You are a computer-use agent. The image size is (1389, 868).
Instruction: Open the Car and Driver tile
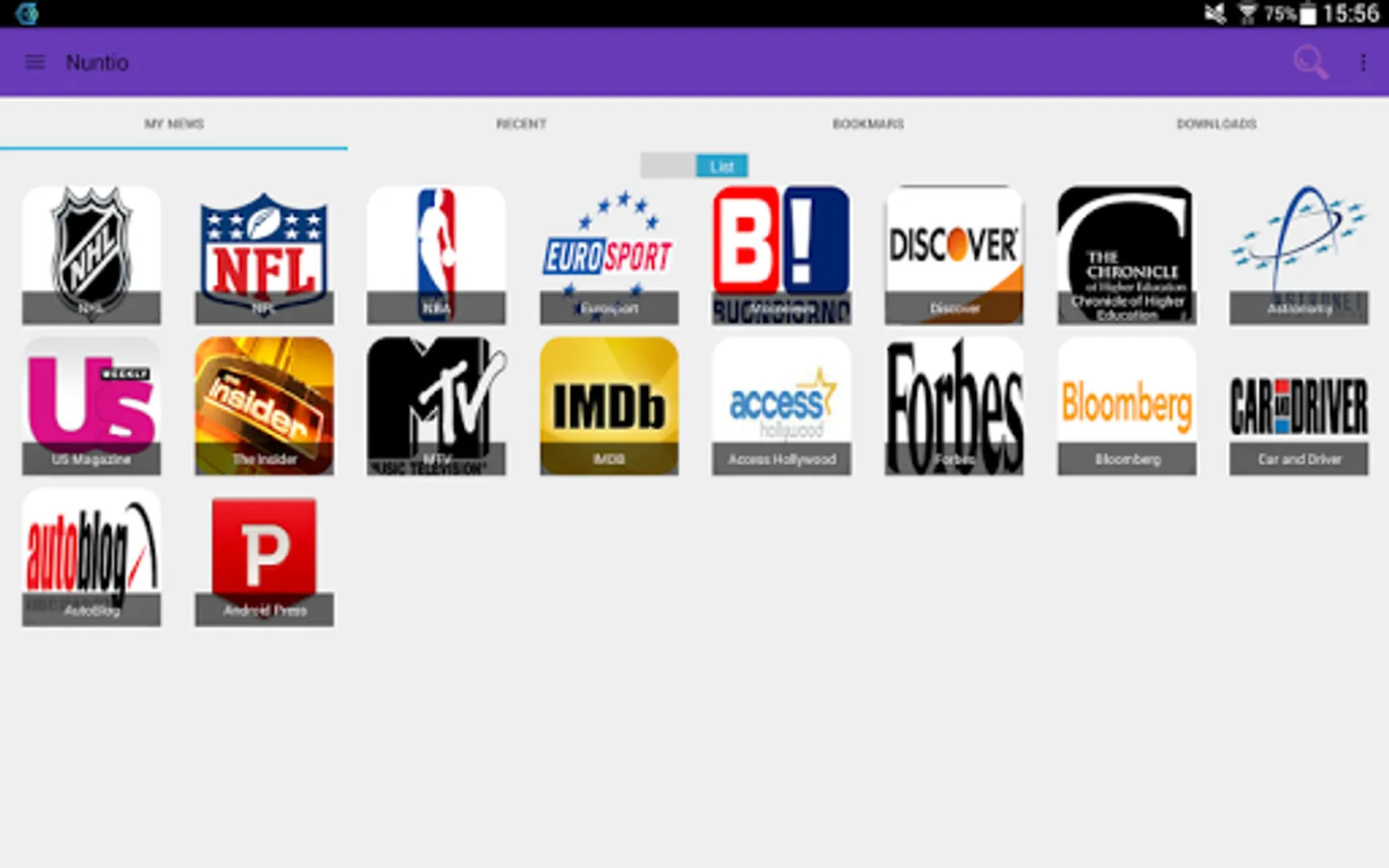1298,406
